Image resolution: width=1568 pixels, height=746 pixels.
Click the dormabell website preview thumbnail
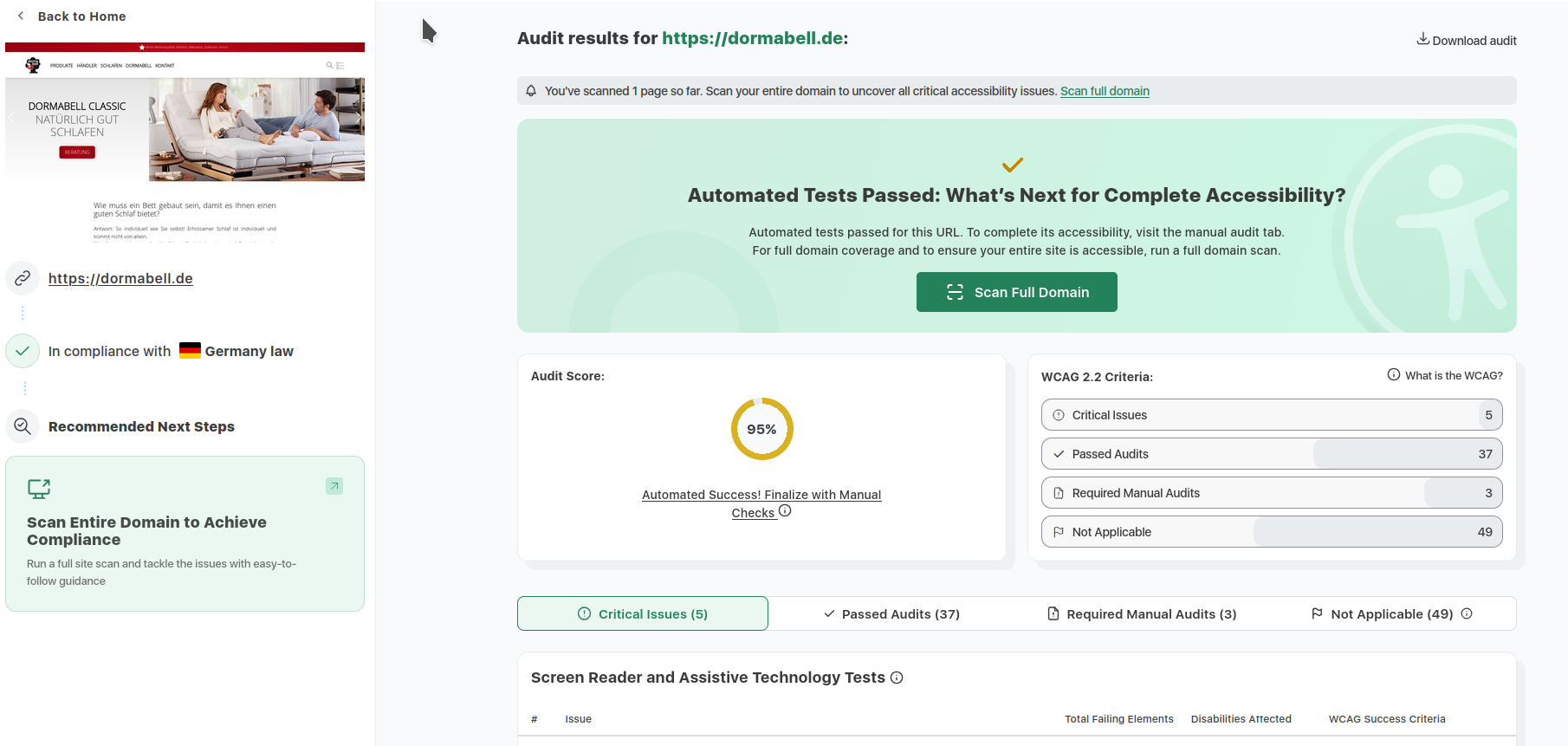(185, 143)
